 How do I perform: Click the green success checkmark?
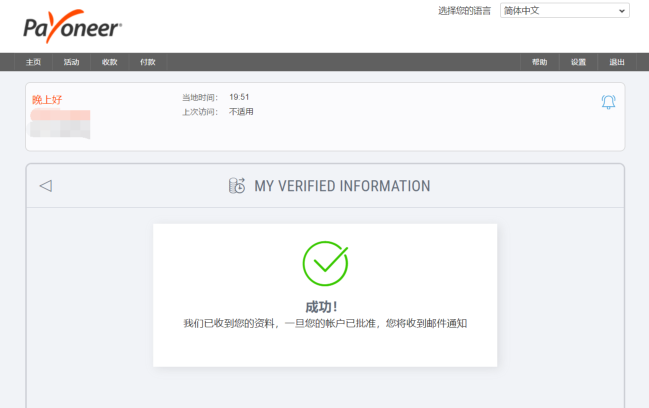point(325,262)
